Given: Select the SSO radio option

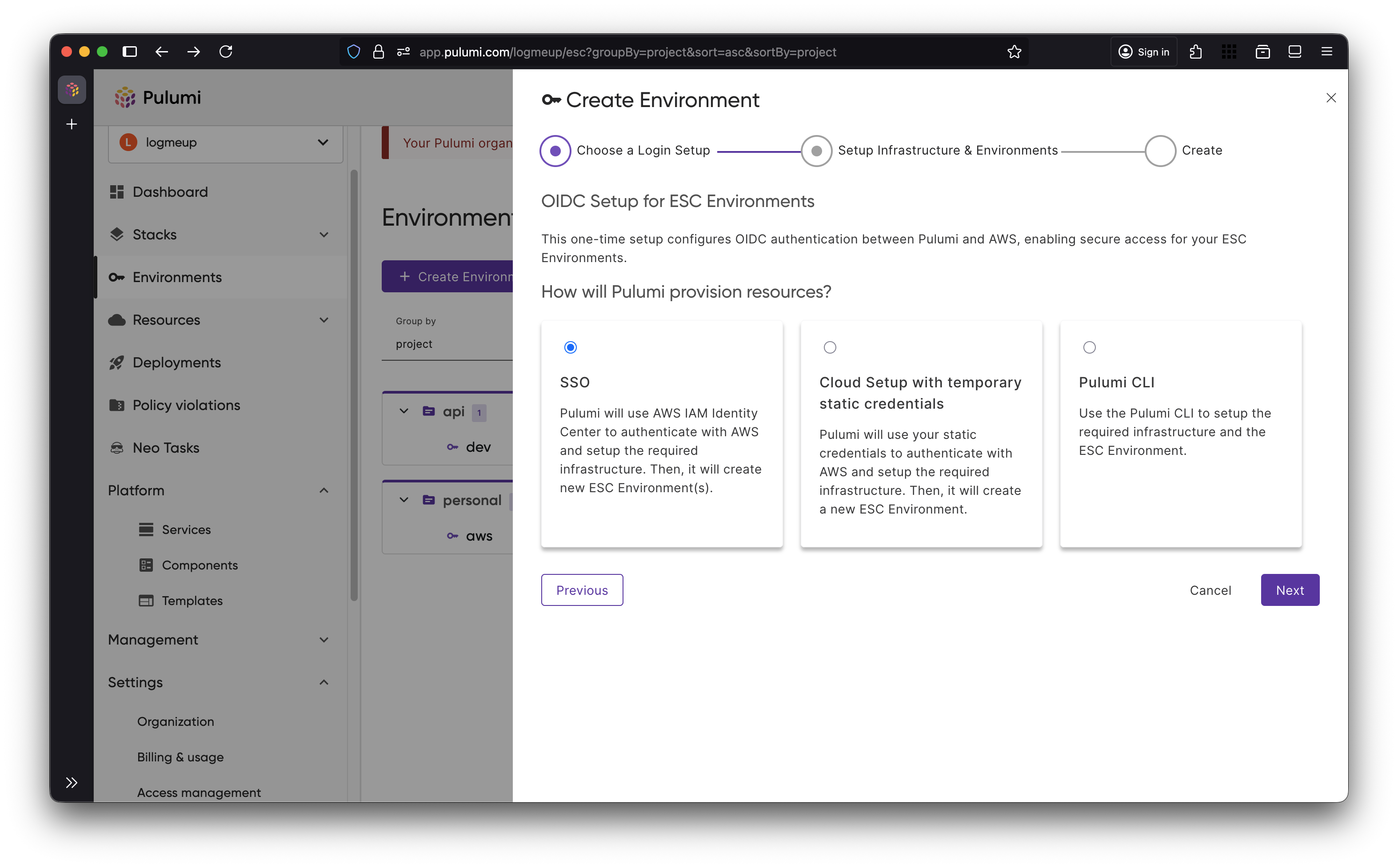Looking at the screenshot, I should pos(570,347).
